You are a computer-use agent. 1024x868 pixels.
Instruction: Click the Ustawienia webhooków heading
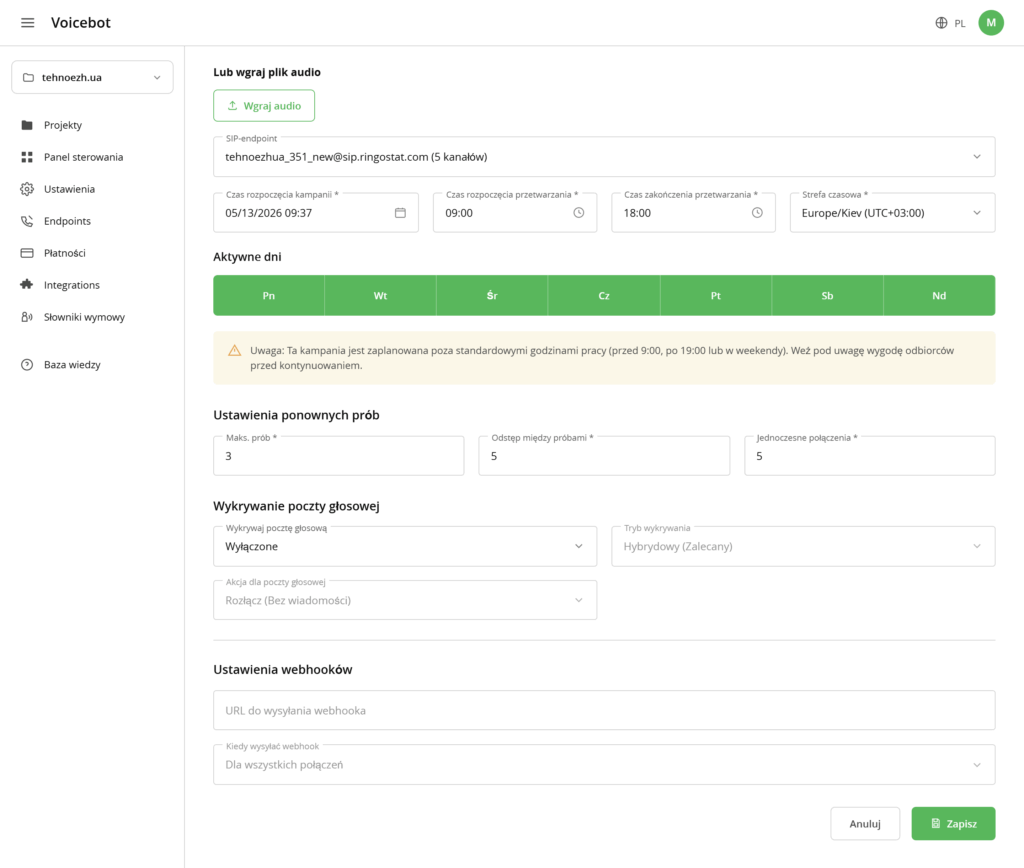(283, 669)
